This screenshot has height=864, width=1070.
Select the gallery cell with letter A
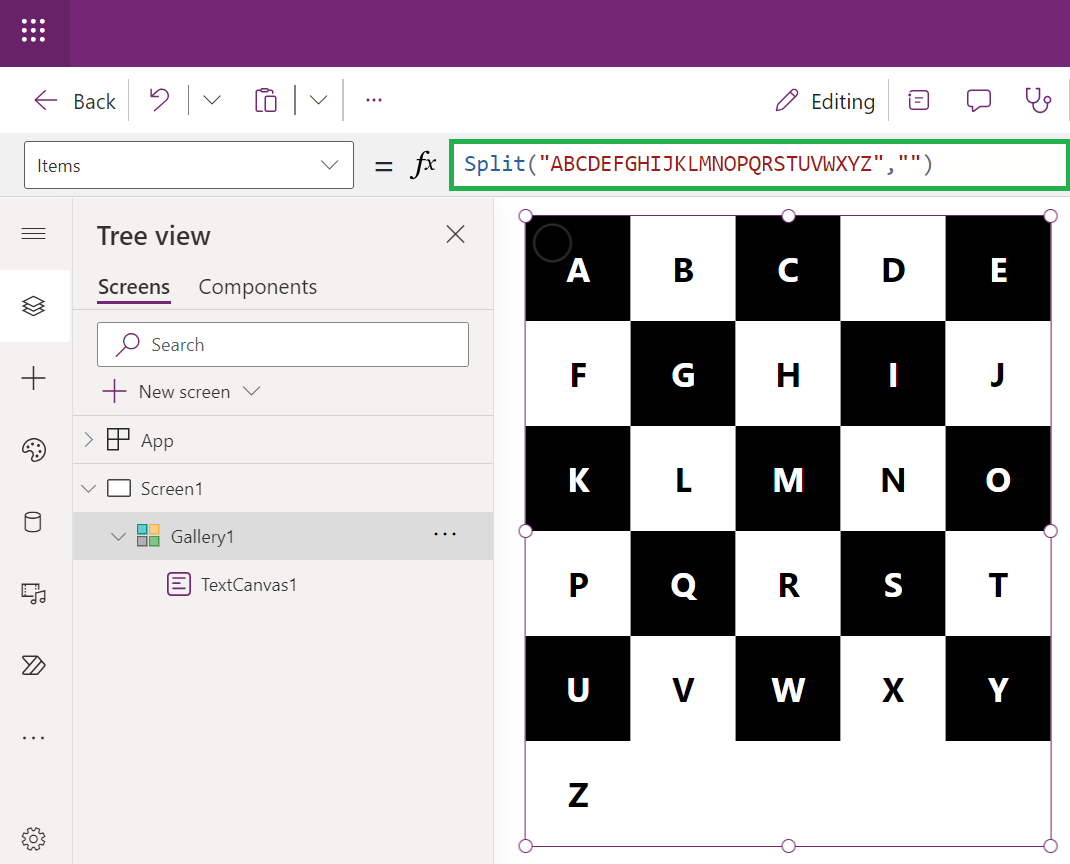pyautogui.click(x=578, y=268)
